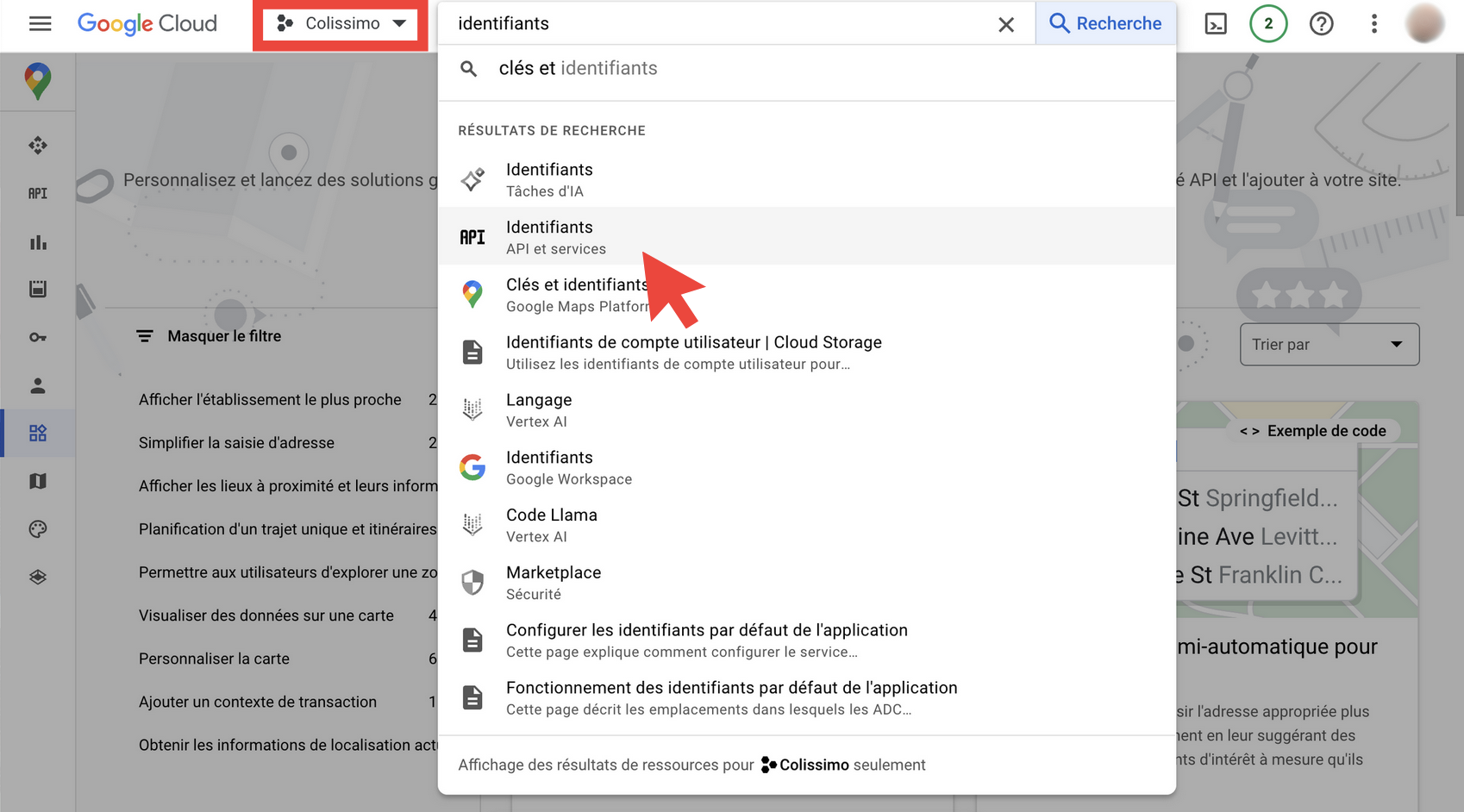Select filter 'Planification d'un trajet unique'
This screenshot has height=812, width=1464.
[x=288, y=529]
